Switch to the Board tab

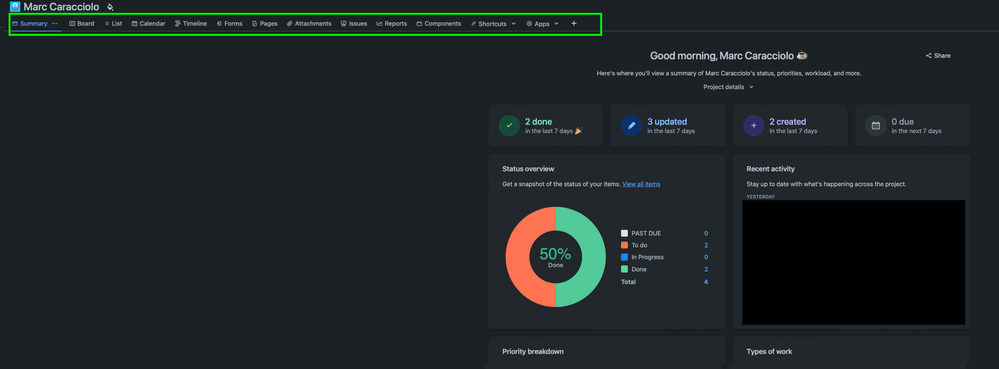tap(82, 24)
